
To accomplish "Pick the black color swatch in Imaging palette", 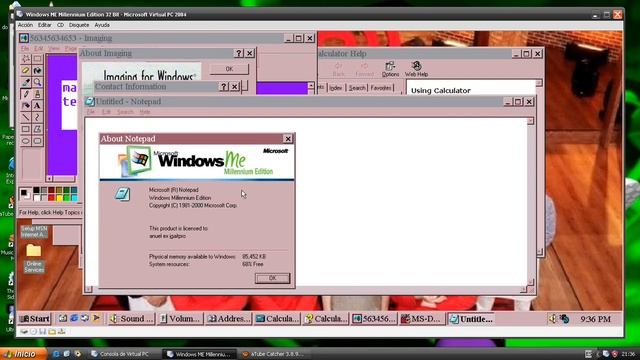I will pyautogui.click(x=36, y=190).
